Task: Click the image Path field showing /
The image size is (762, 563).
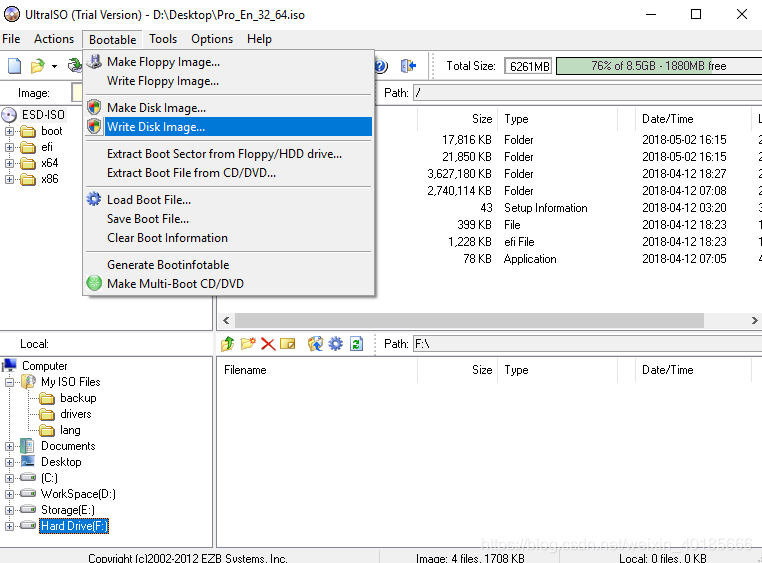Action: [587, 93]
